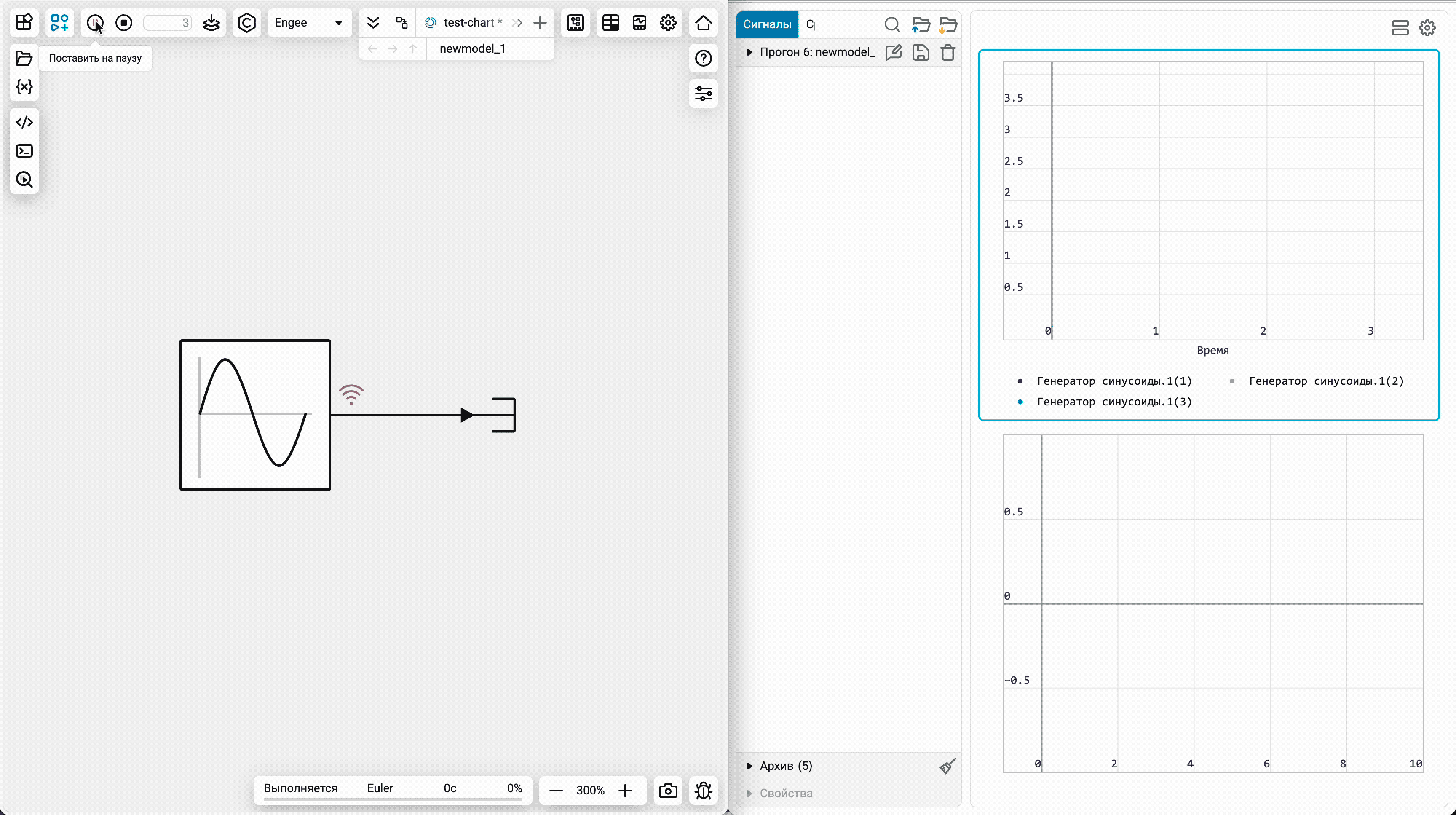
Task: Select the sine wave generator block
Action: pyautogui.click(x=255, y=415)
